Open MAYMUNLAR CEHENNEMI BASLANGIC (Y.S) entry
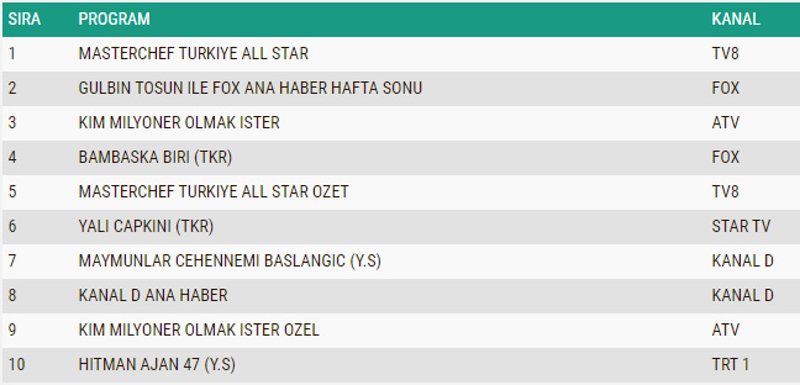 tap(230, 261)
